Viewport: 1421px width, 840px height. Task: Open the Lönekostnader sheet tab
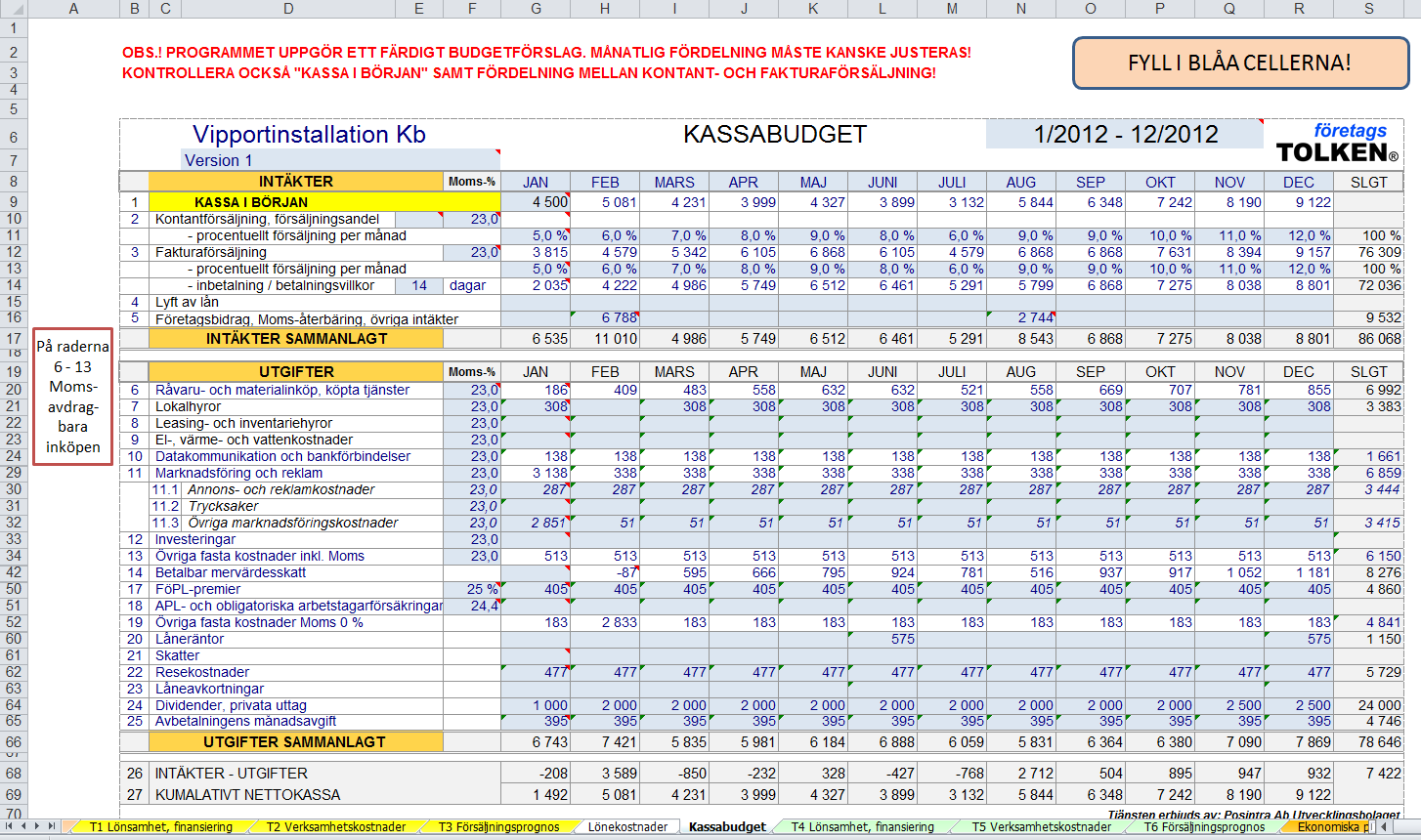627,826
